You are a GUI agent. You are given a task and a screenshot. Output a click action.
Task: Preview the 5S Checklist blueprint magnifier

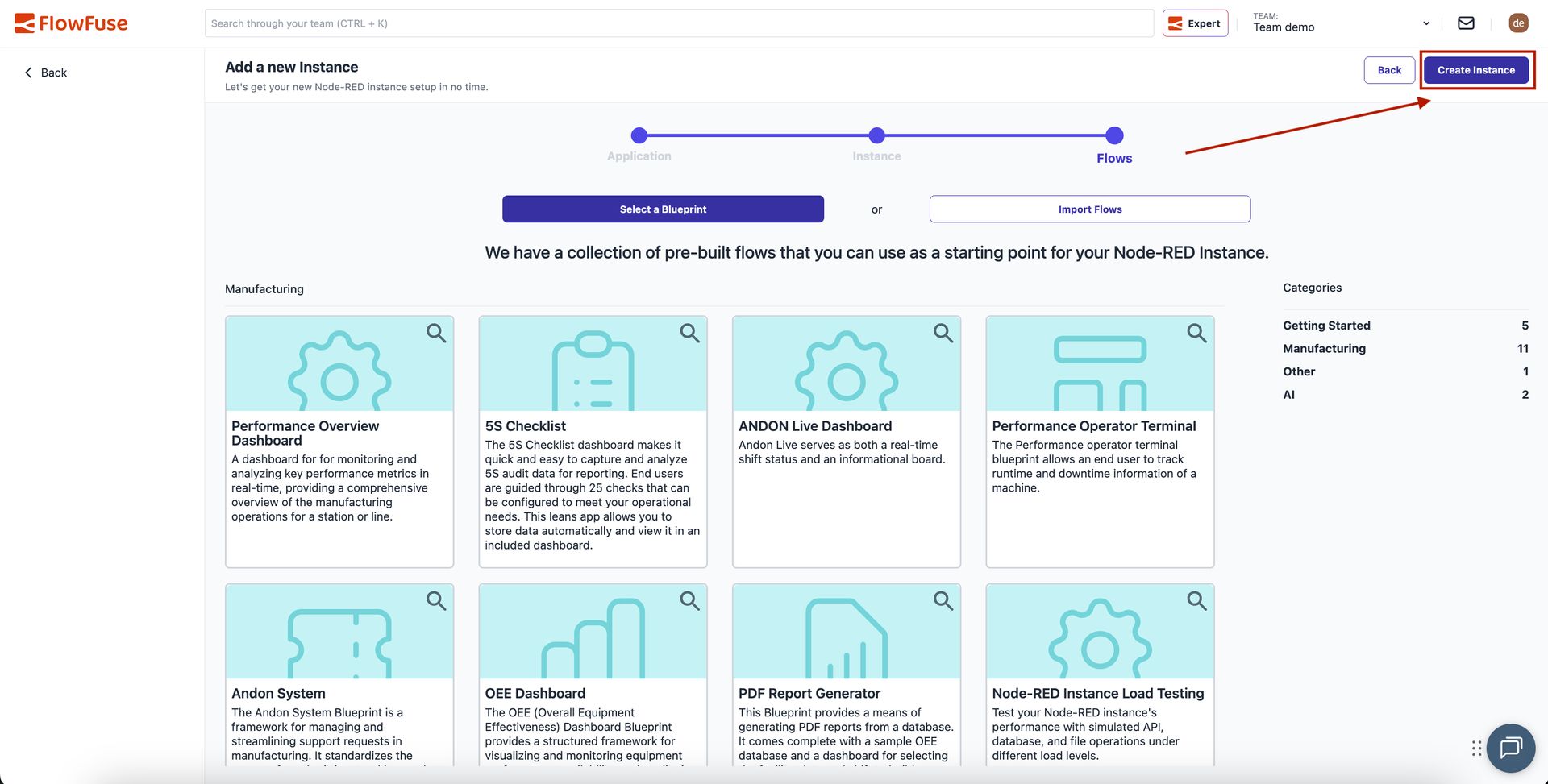coord(689,333)
